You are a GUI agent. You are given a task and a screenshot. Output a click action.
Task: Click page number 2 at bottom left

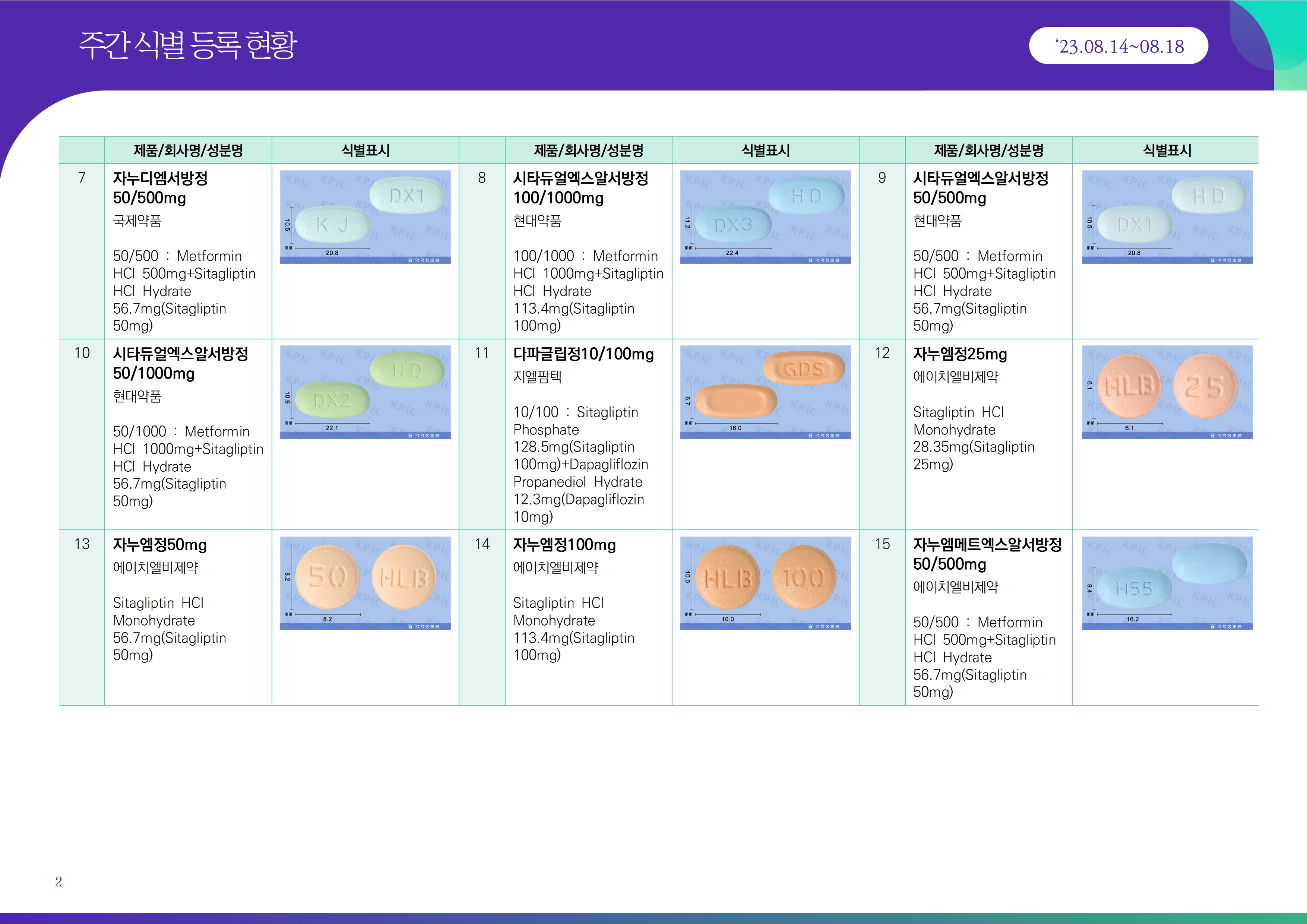[58, 881]
